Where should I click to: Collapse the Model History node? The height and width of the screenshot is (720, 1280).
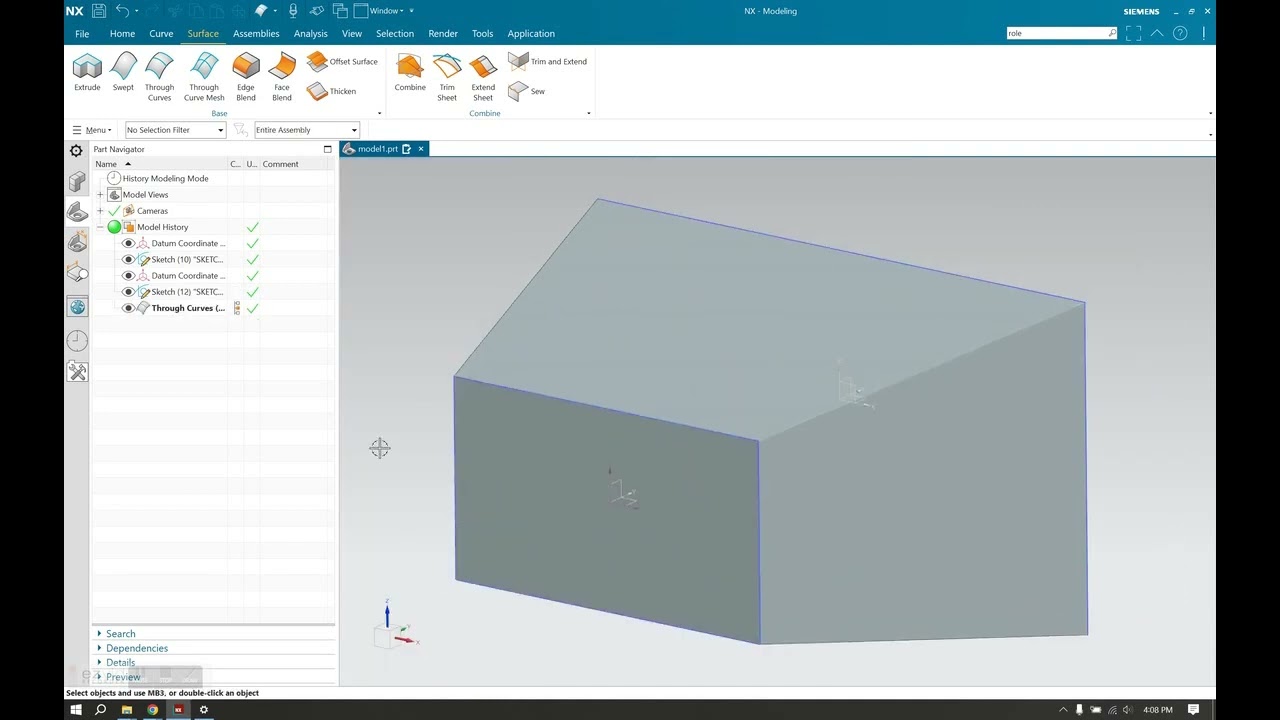click(x=100, y=227)
